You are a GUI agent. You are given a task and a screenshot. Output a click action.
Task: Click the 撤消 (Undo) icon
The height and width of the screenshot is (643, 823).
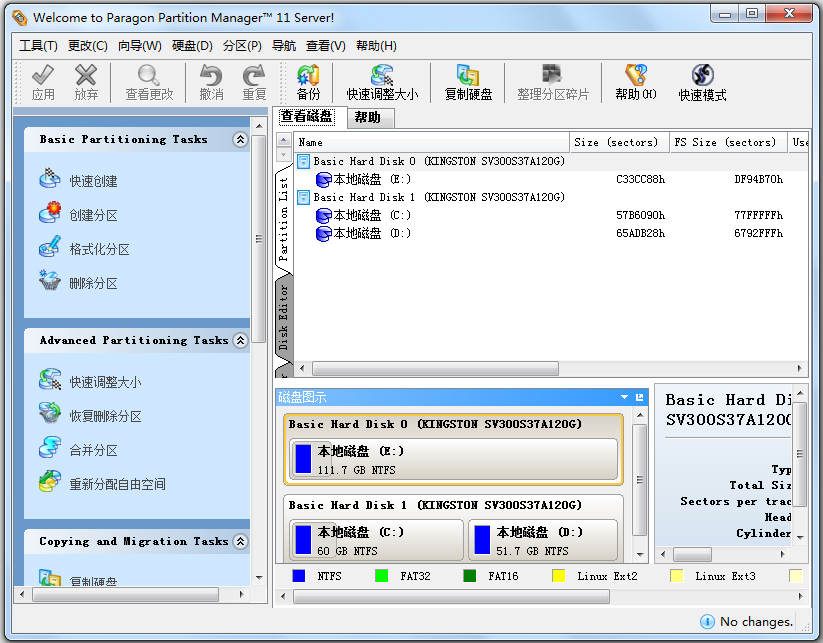208,82
